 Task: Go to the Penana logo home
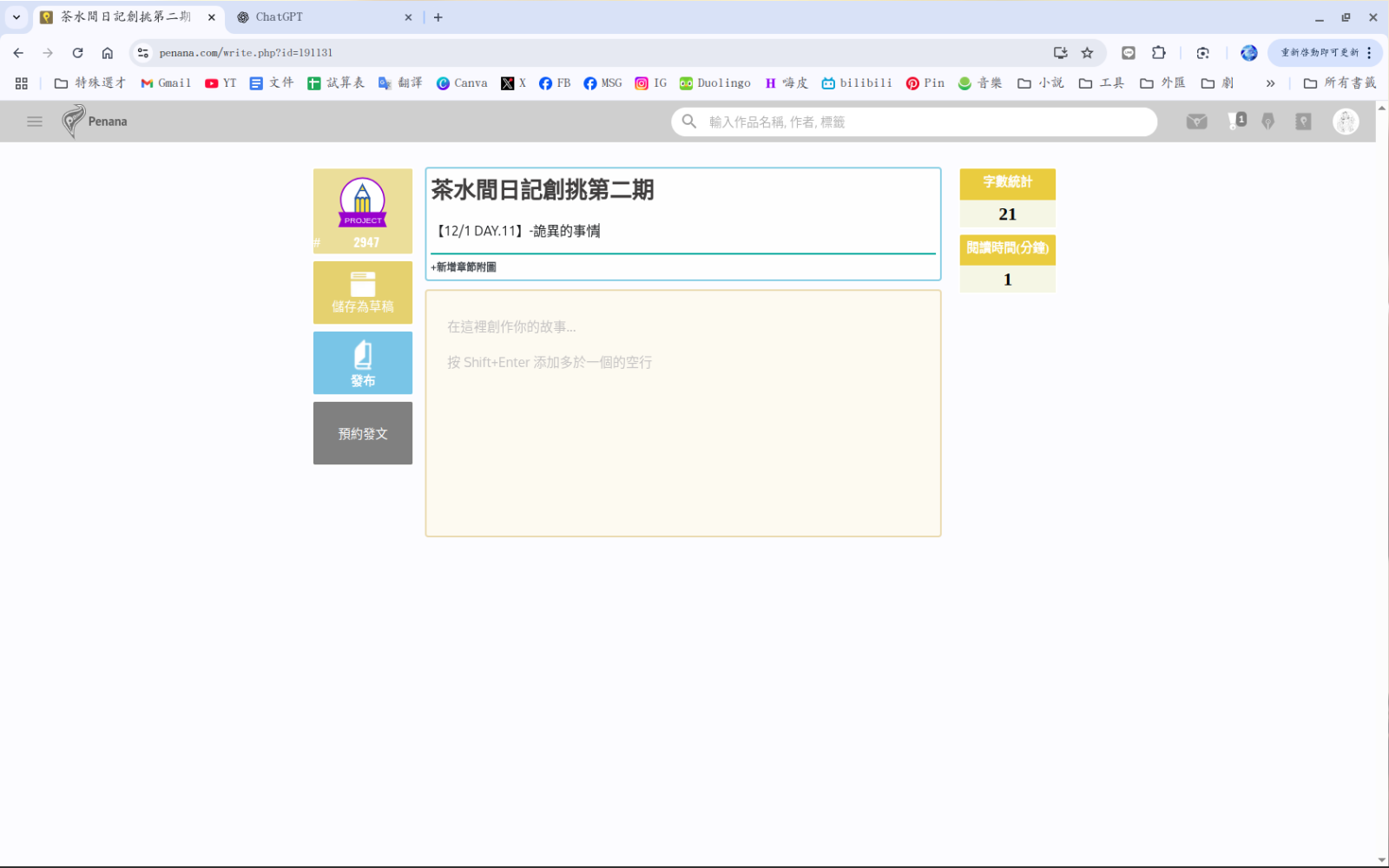pos(95,122)
